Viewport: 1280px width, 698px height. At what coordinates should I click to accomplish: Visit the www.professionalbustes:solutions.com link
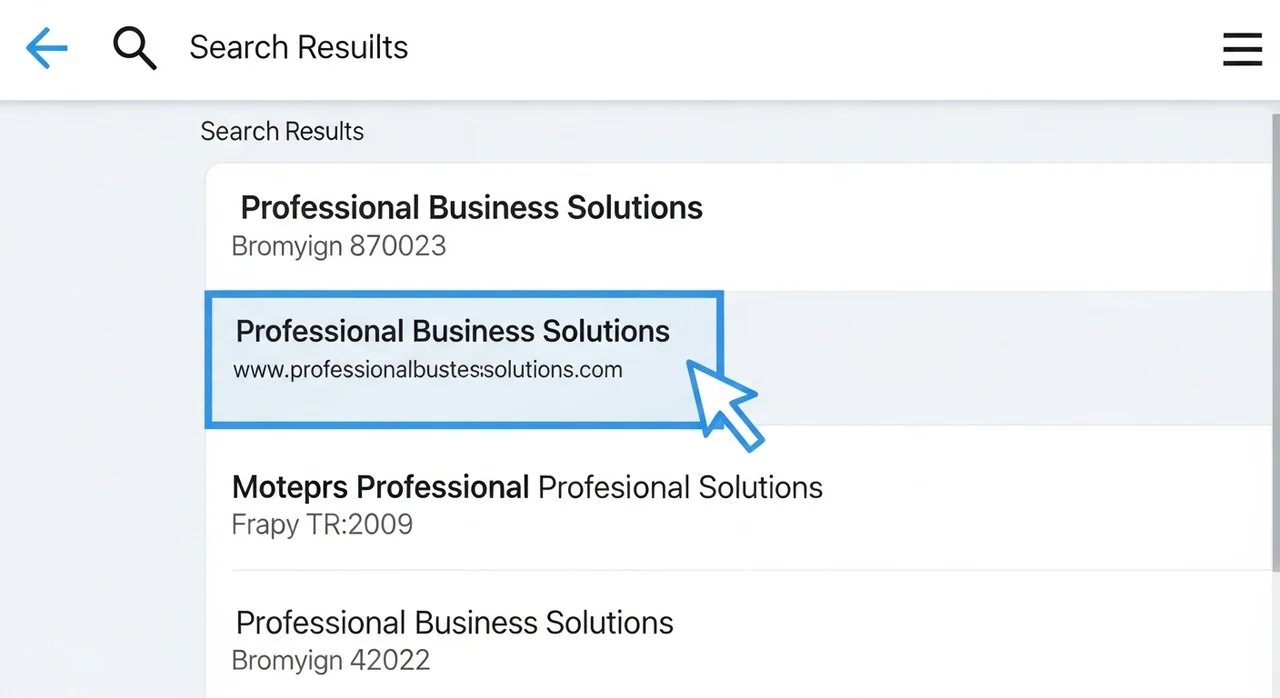[427, 370]
